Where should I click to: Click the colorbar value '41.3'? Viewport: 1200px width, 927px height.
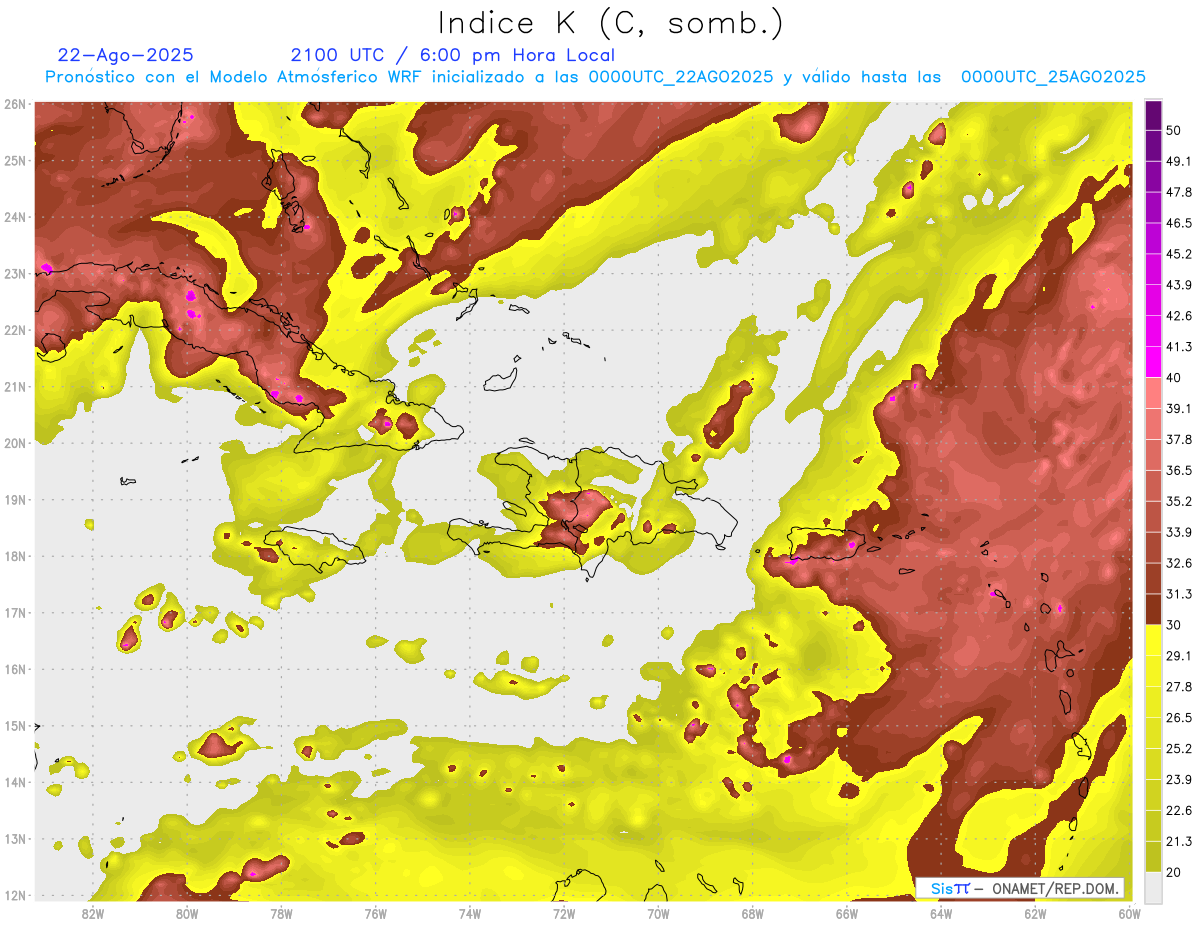(1178, 347)
